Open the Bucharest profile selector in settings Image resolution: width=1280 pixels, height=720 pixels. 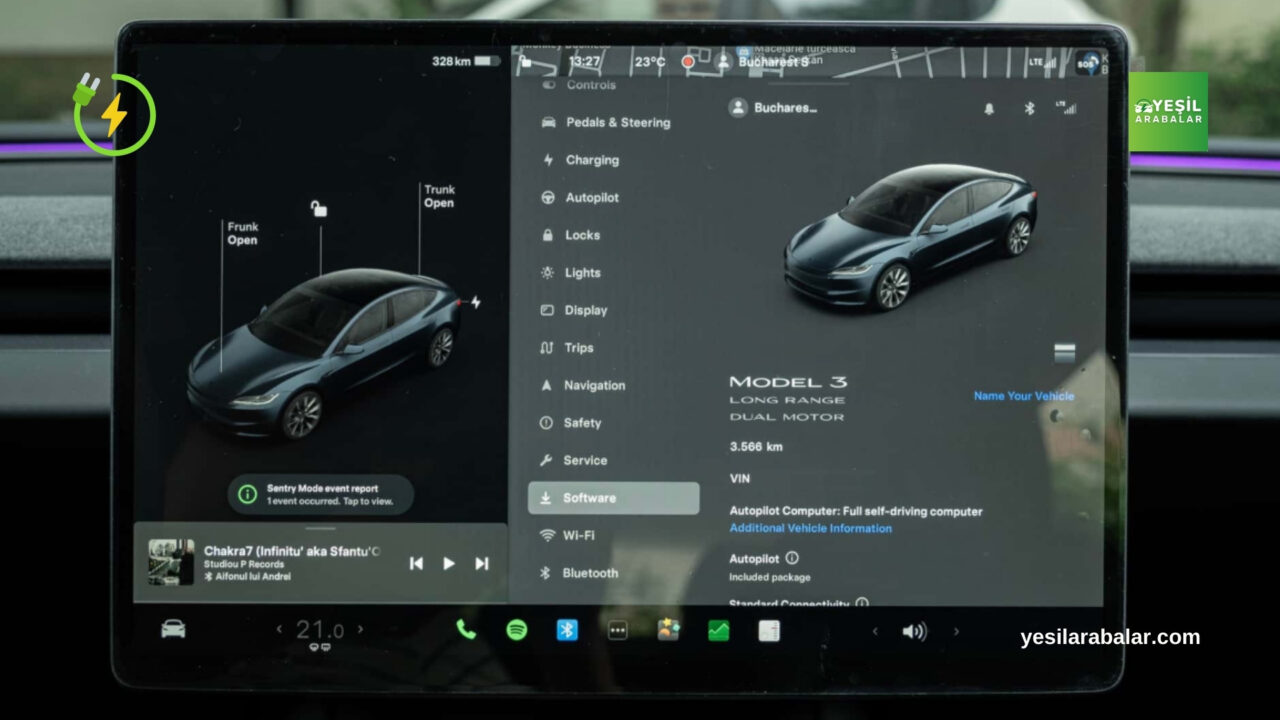(x=773, y=108)
